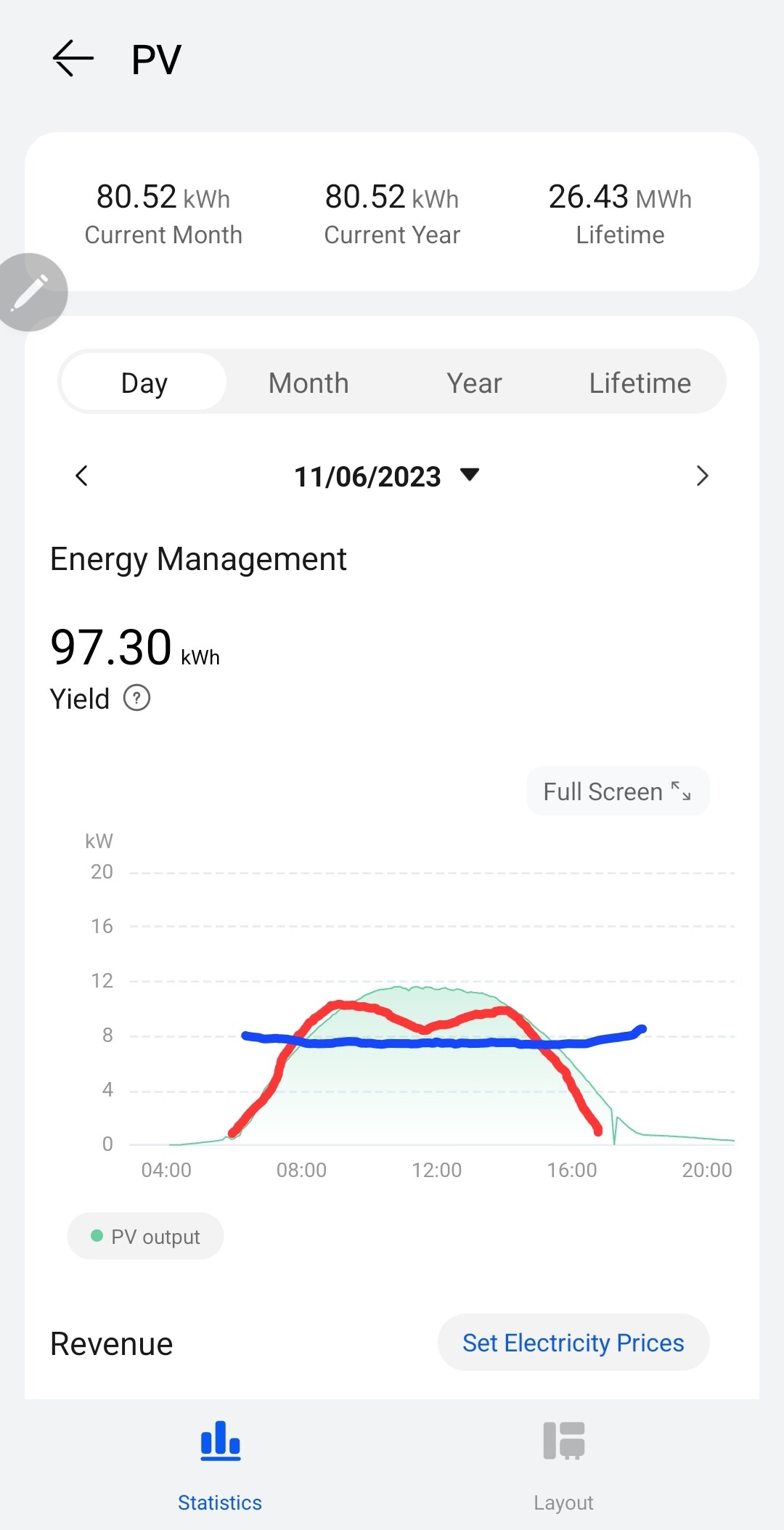The image size is (784, 1530).
Task: Open the Layout tab icon
Action: point(563,1441)
